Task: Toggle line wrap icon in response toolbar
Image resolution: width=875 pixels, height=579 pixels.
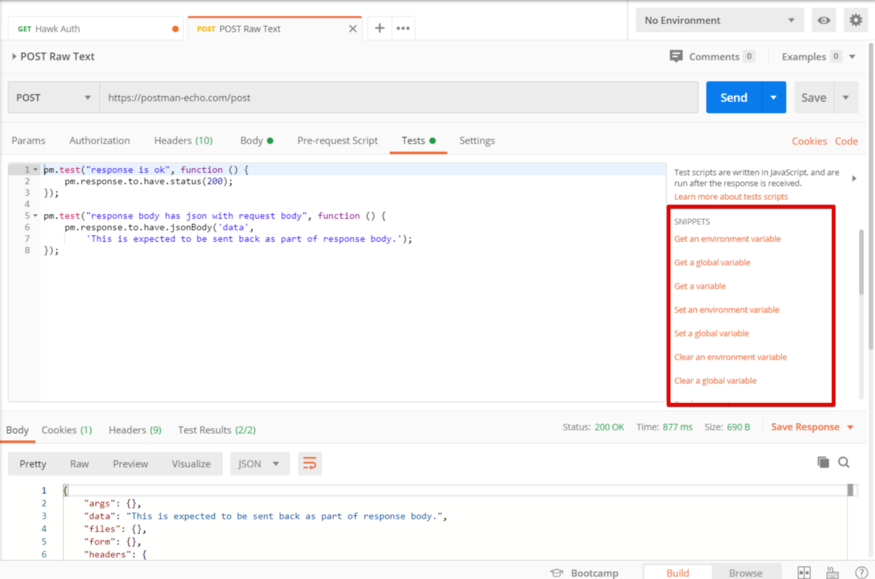Action: click(x=310, y=464)
